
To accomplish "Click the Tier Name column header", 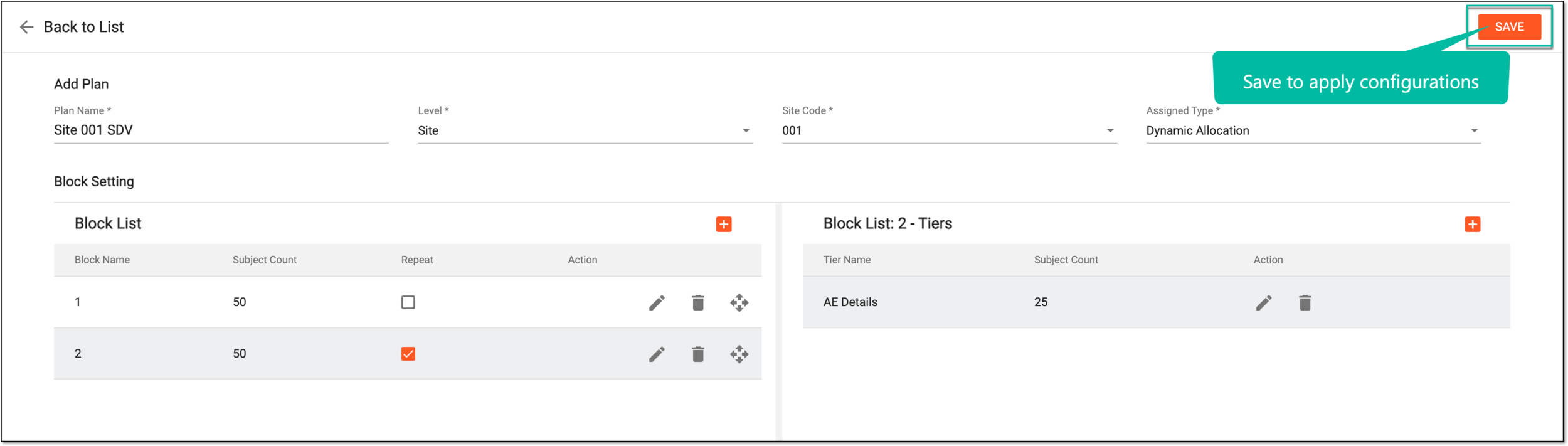I will click(847, 260).
